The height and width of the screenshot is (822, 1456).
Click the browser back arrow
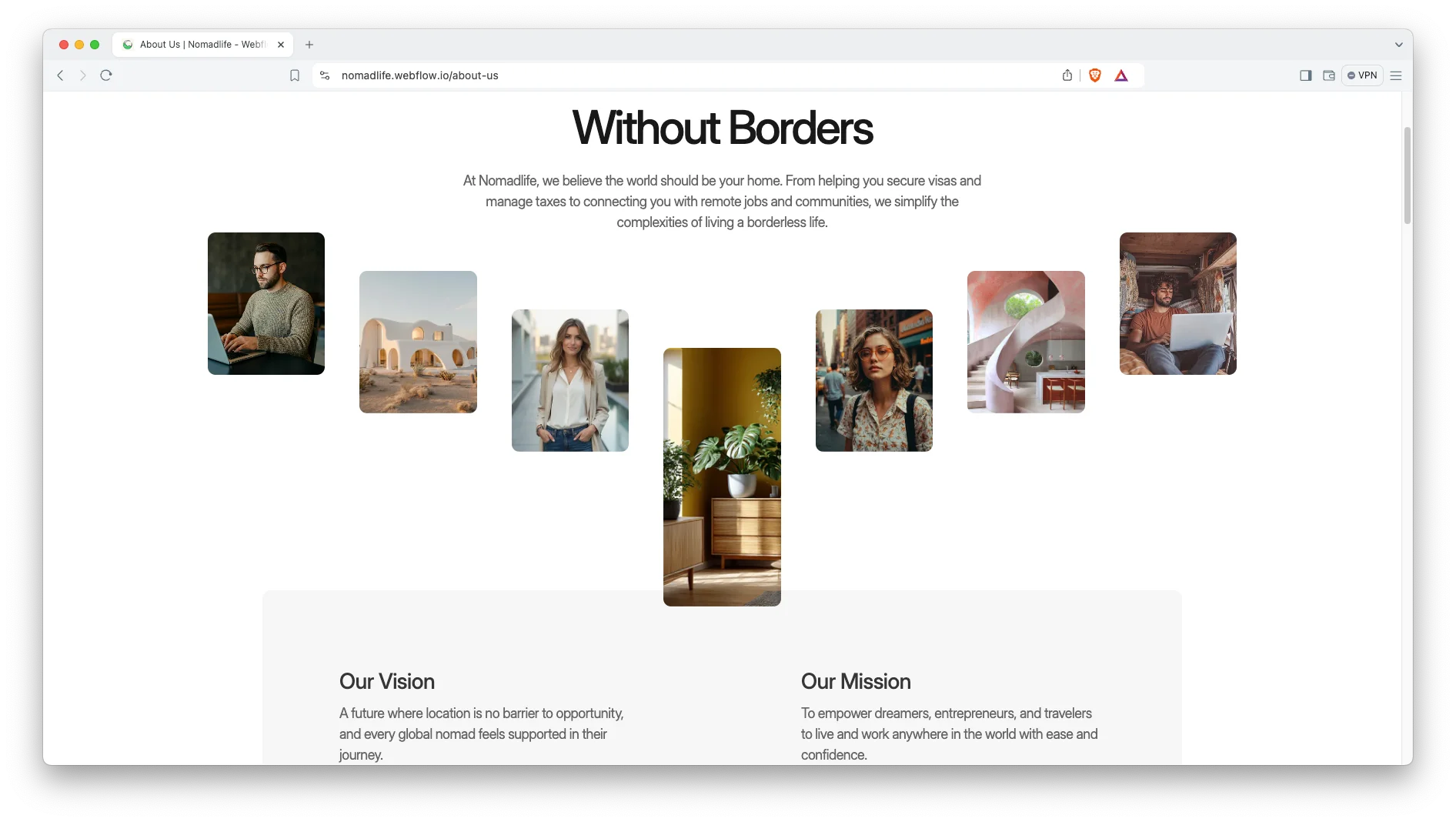tap(60, 75)
